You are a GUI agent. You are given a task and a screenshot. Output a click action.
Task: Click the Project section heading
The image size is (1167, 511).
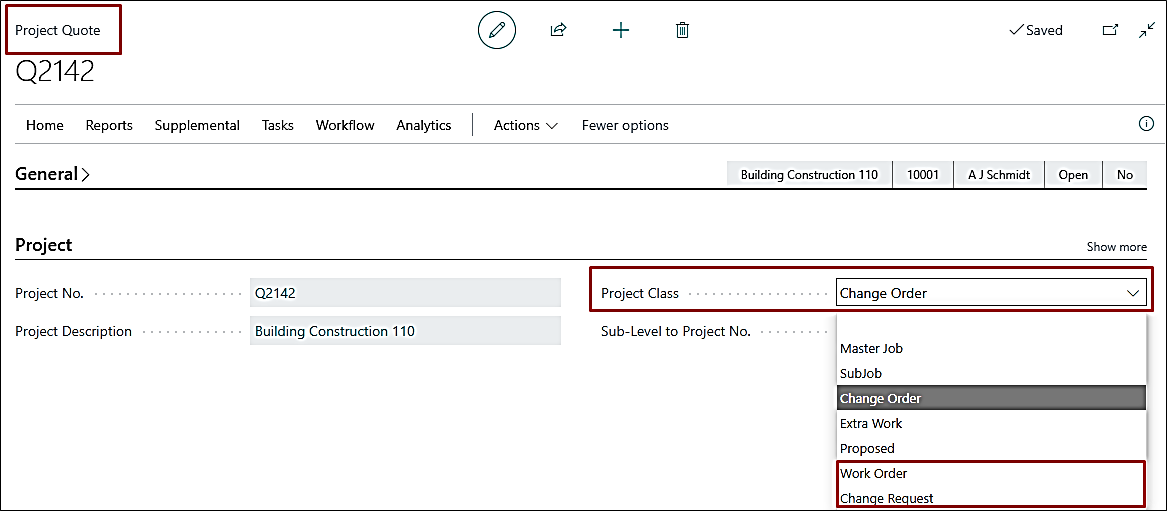coord(44,245)
